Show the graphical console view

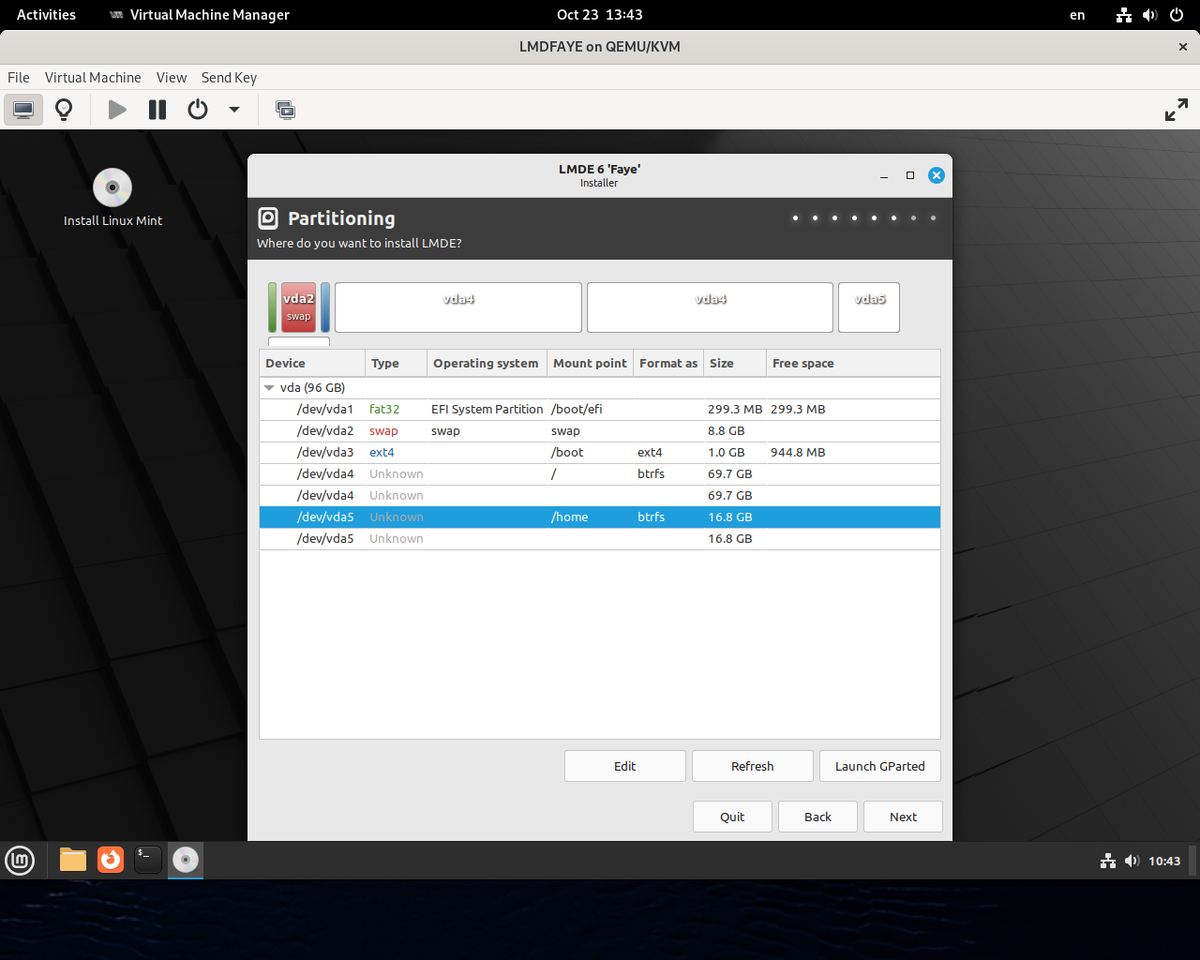click(x=23, y=109)
